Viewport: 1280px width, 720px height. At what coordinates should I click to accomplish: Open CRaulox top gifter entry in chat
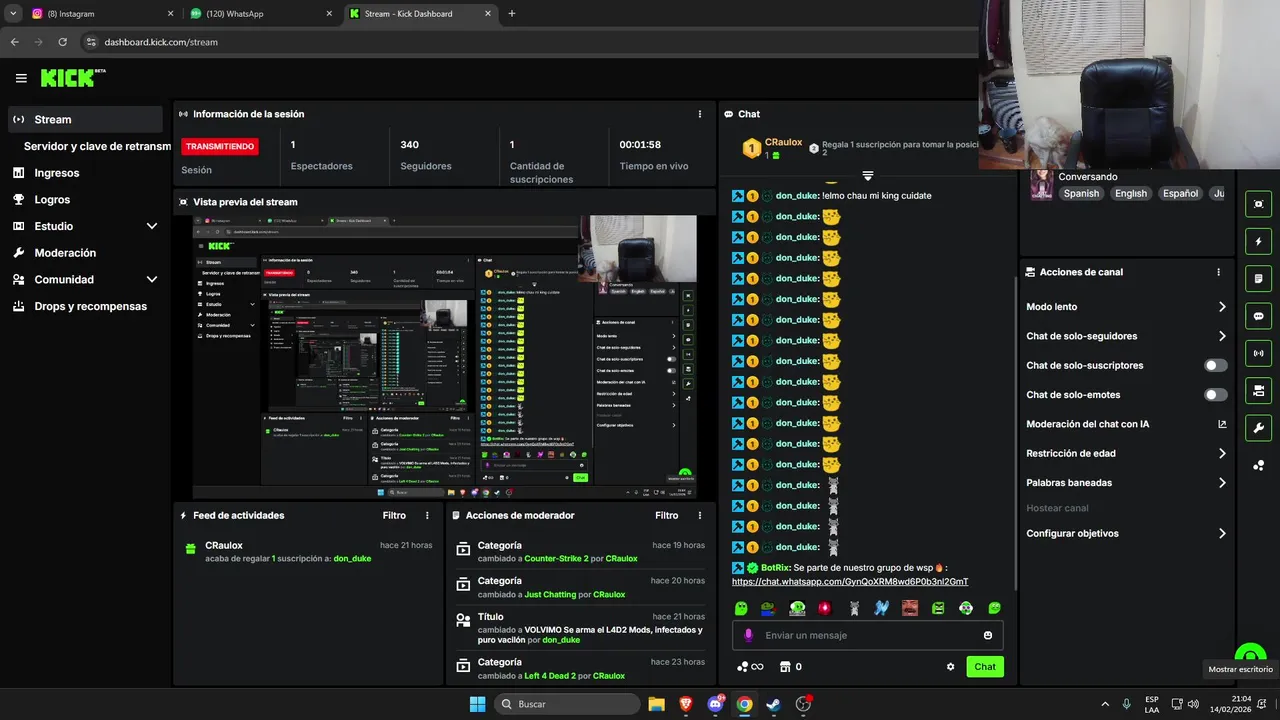pyautogui.click(x=772, y=149)
